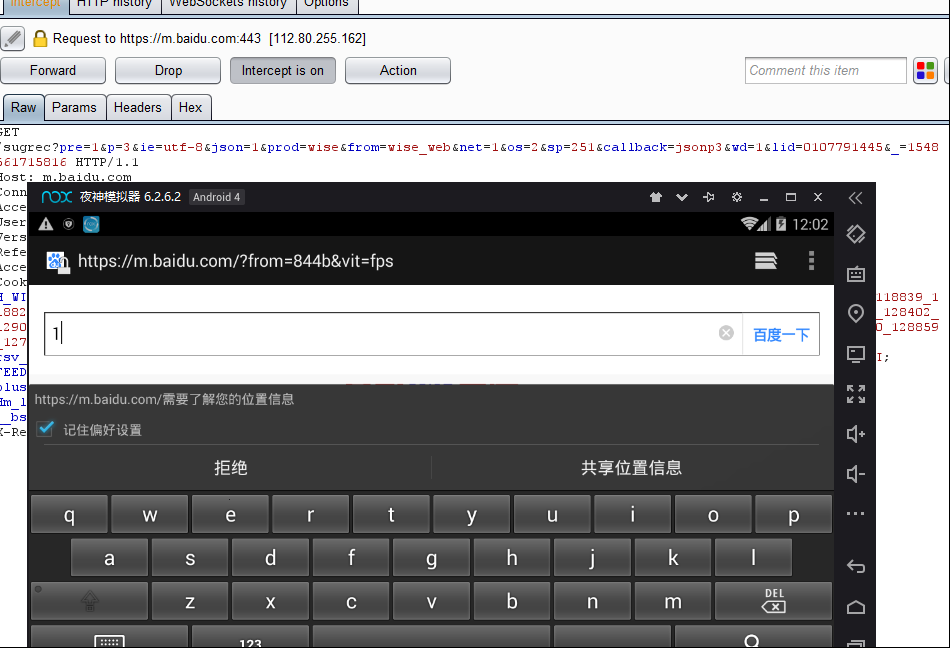The image size is (950, 648).
Task: Click the shield icon in Android status bar
Action: [x=68, y=224]
